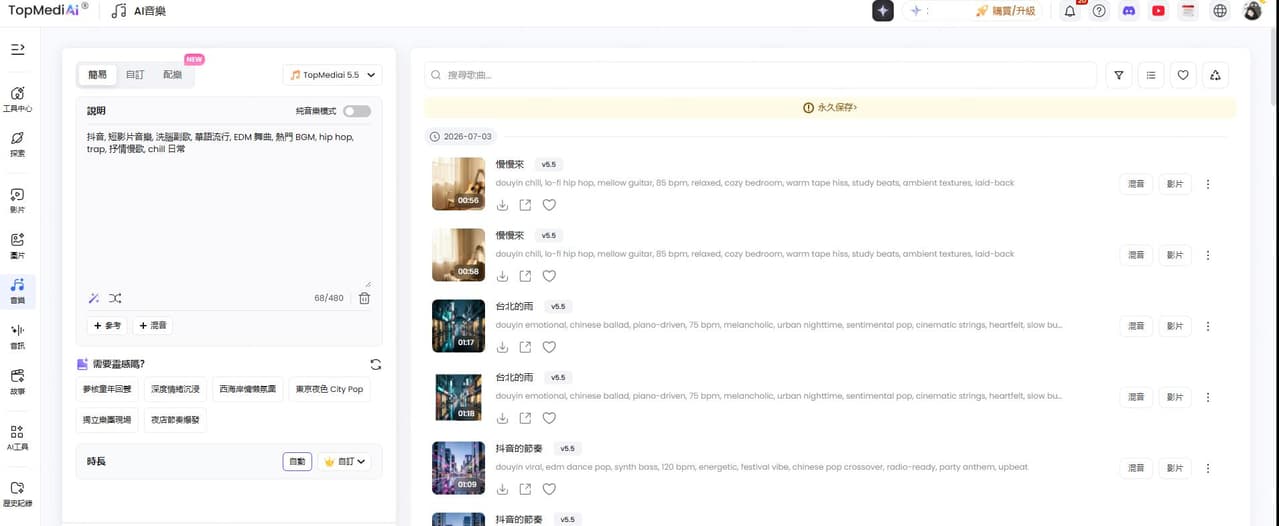Toggle 純音樂模式 switch
This screenshot has width=1279, height=526.
tap(357, 111)
